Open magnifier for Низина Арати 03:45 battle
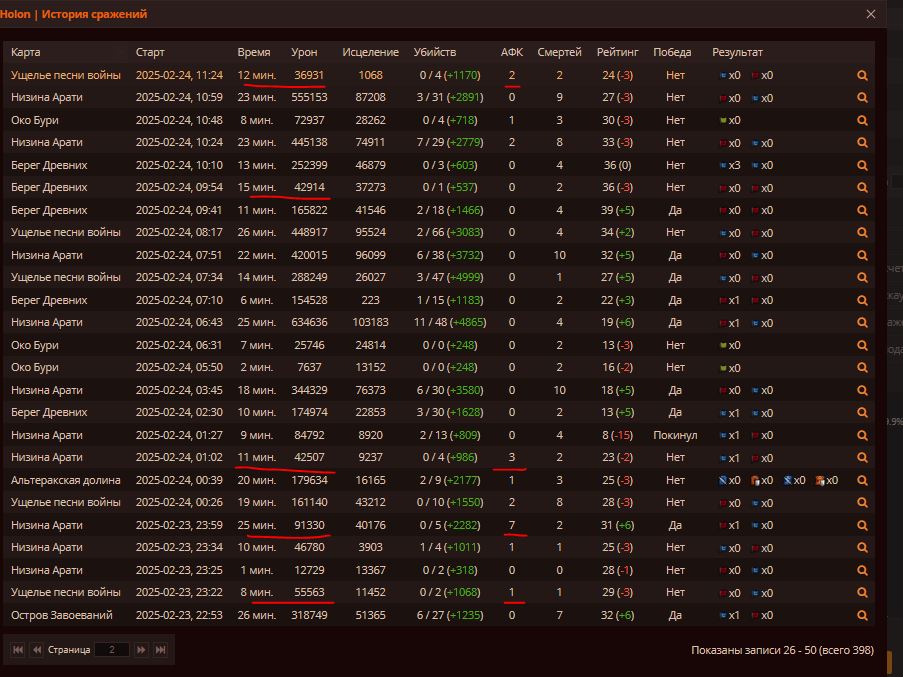903x677 pixels. click(862, 390)
